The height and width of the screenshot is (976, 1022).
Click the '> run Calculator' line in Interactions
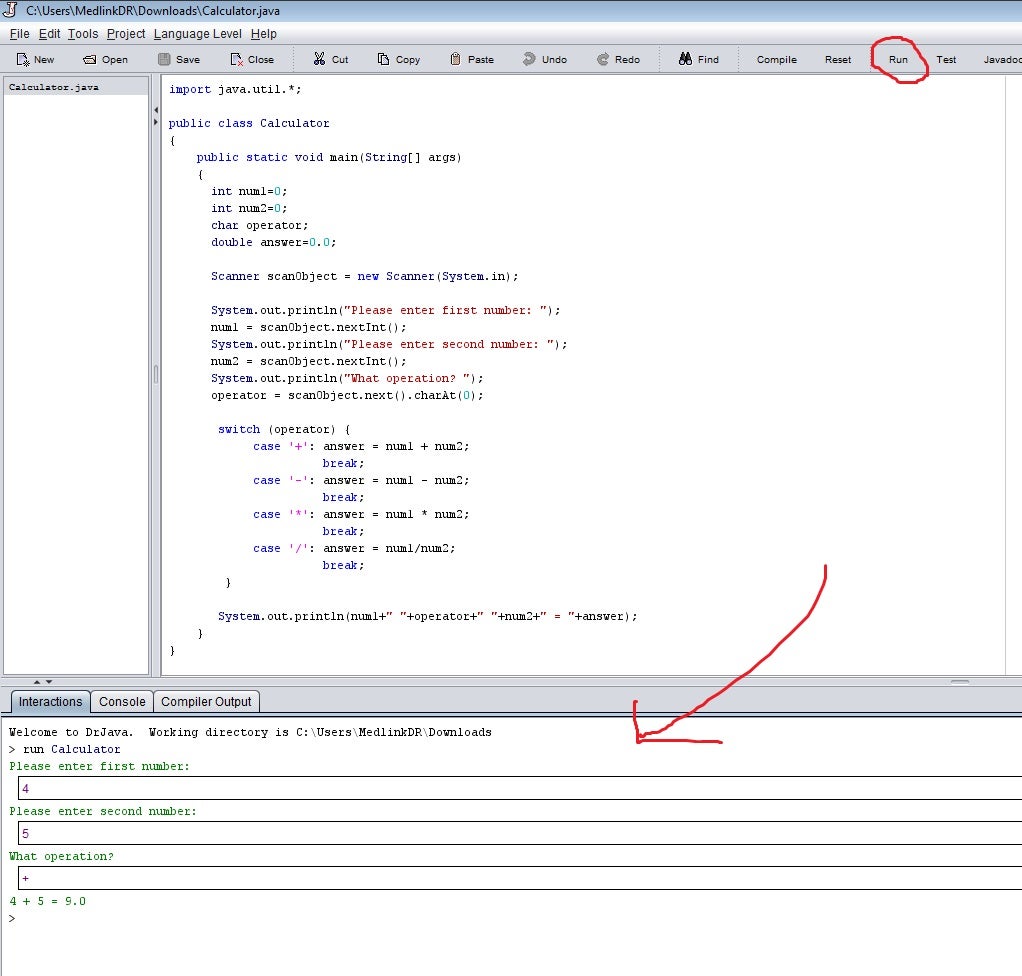coord(65,749)
